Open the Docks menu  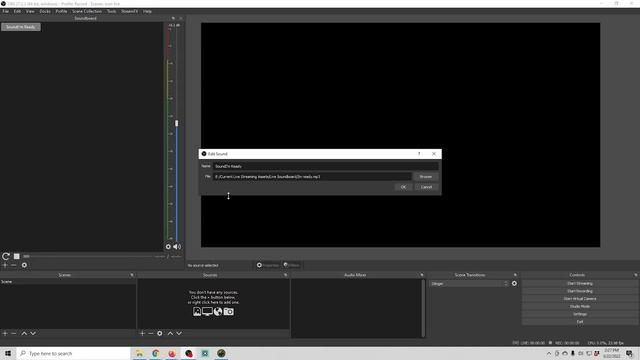(45, 11)
